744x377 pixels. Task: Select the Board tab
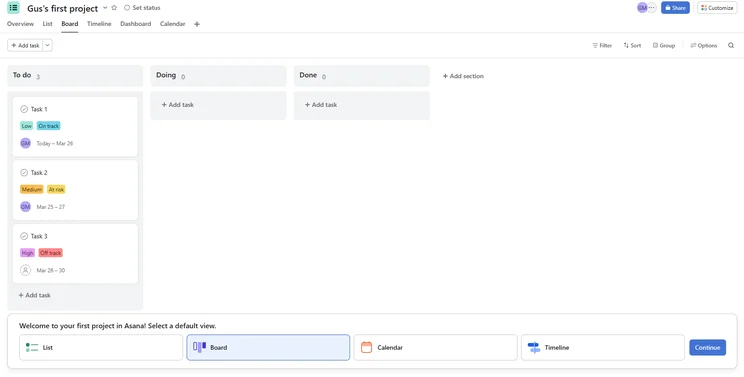pyautogui.click(x=70, y=24)
